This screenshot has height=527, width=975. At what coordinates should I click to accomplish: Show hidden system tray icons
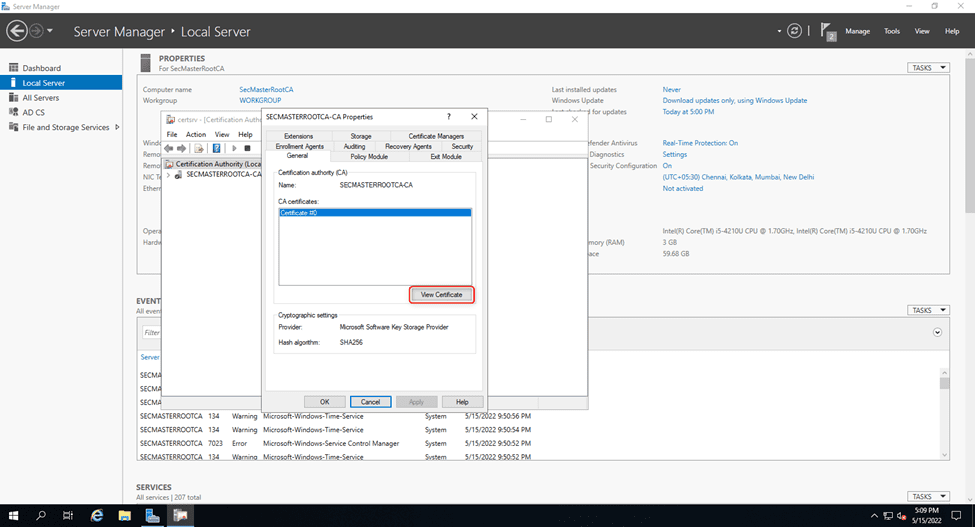click(874, 516)
